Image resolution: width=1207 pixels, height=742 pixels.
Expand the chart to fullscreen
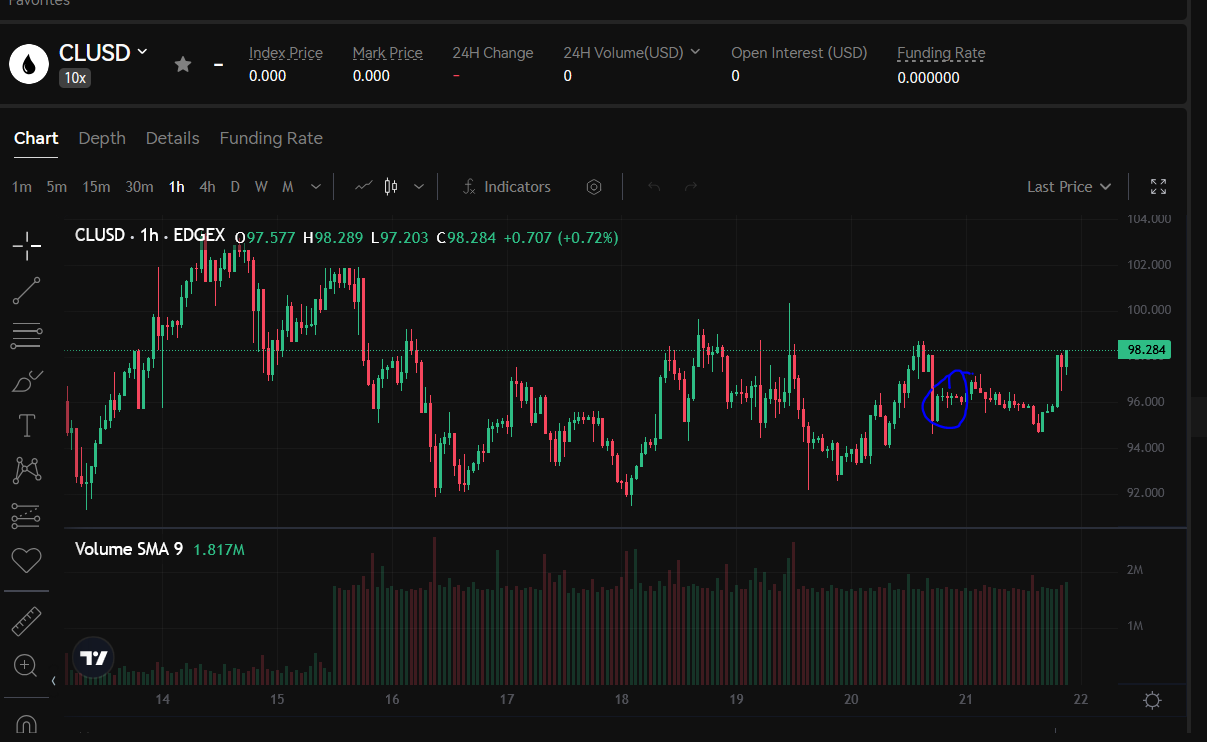tap(1159, 186)
